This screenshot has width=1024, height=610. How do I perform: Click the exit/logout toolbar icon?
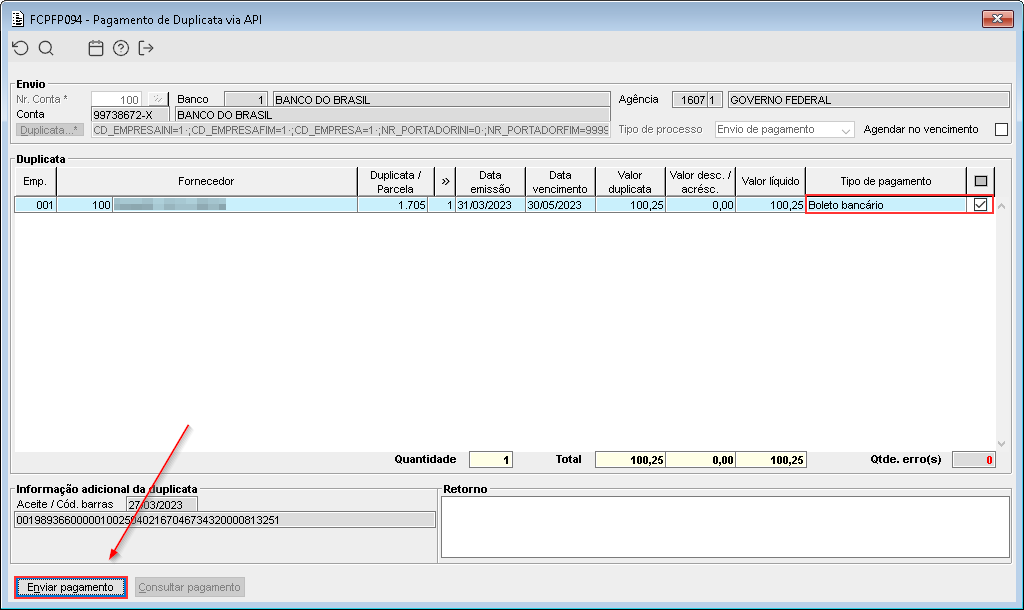click(146, 48)
